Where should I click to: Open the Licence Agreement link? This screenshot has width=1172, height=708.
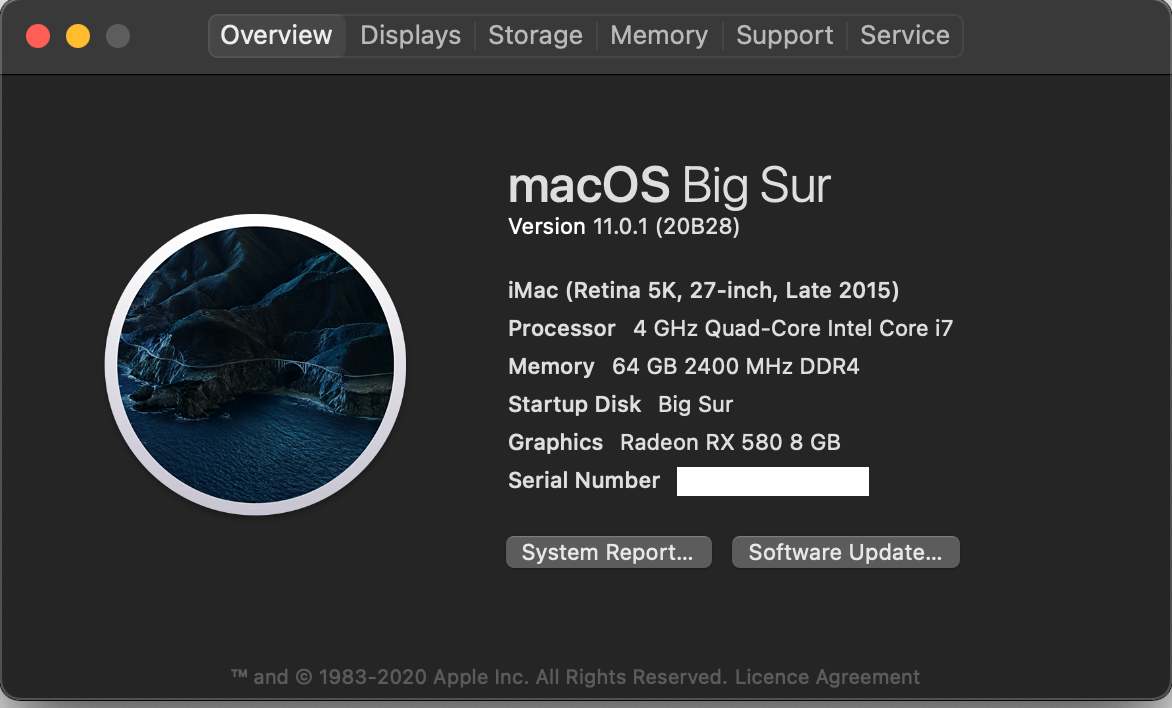tap(827, 677)
